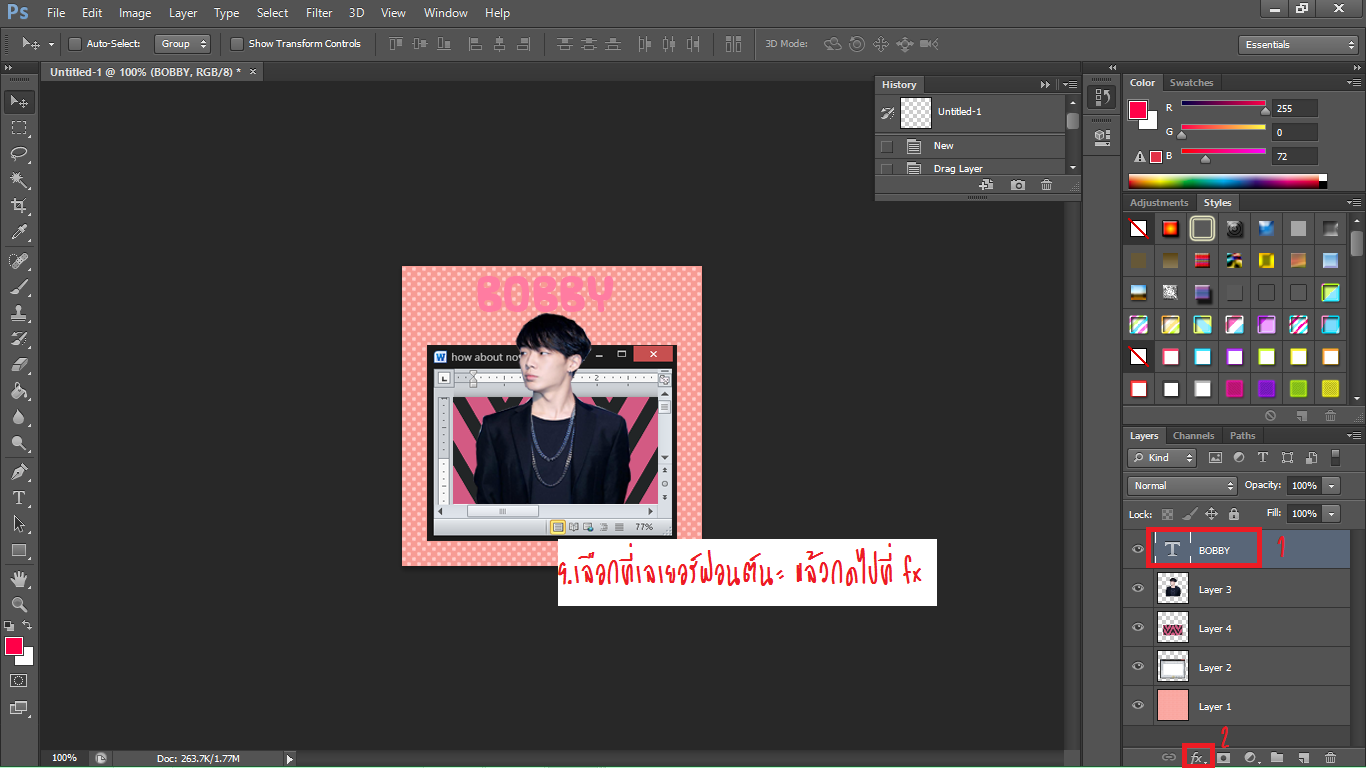Select the Crop tool
The image size is (1366, 768).
coord(19,206)
